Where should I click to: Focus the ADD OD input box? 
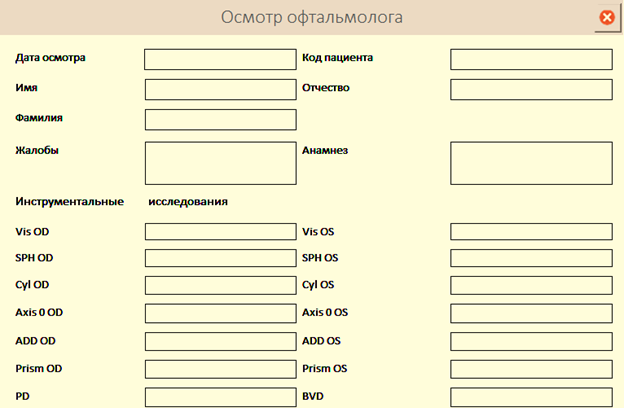pos(220,342)
